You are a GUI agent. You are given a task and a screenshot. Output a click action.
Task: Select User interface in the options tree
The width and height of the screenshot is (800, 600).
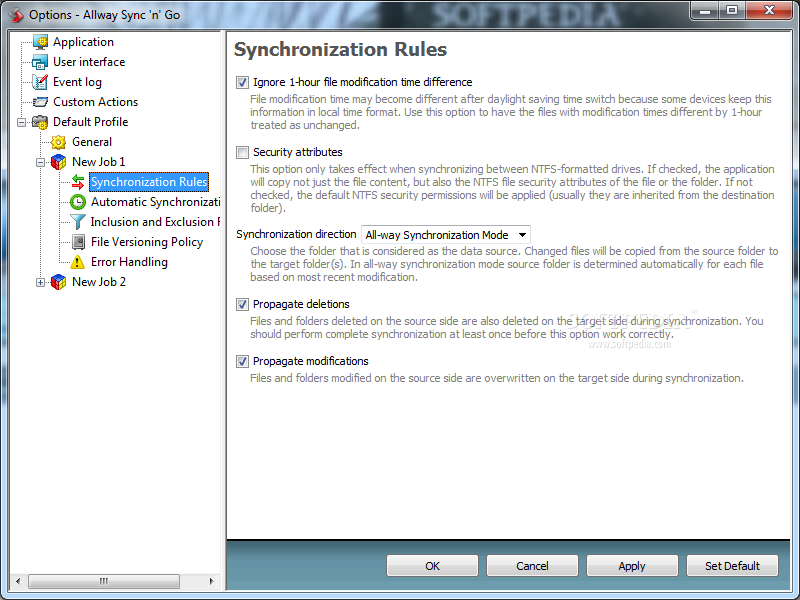point(89,62)
